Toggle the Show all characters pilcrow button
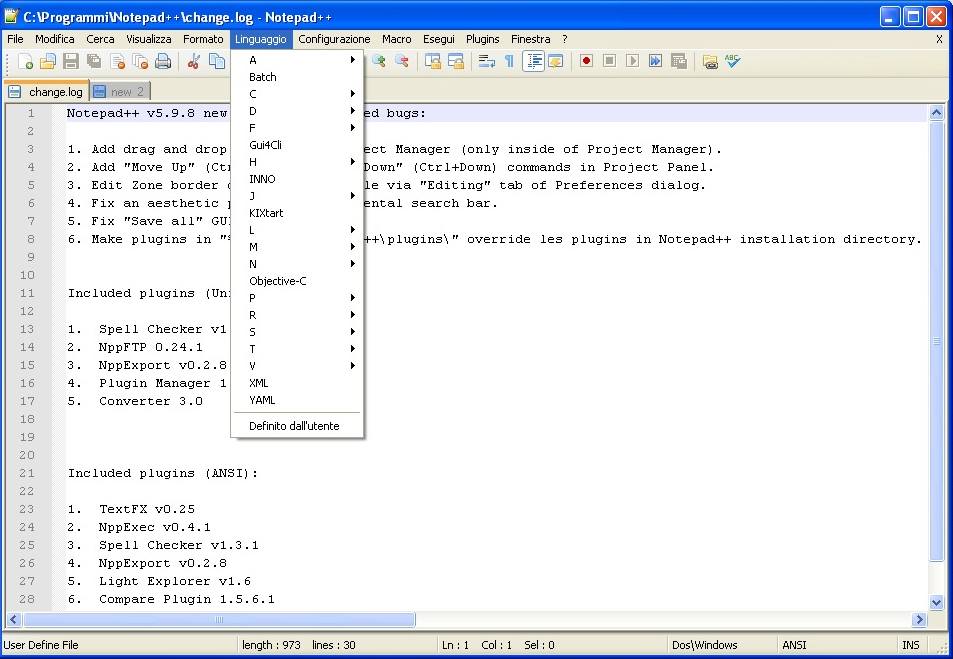This screenshot has width=953, height=659. pyautogui.click(x=509, y=62)
